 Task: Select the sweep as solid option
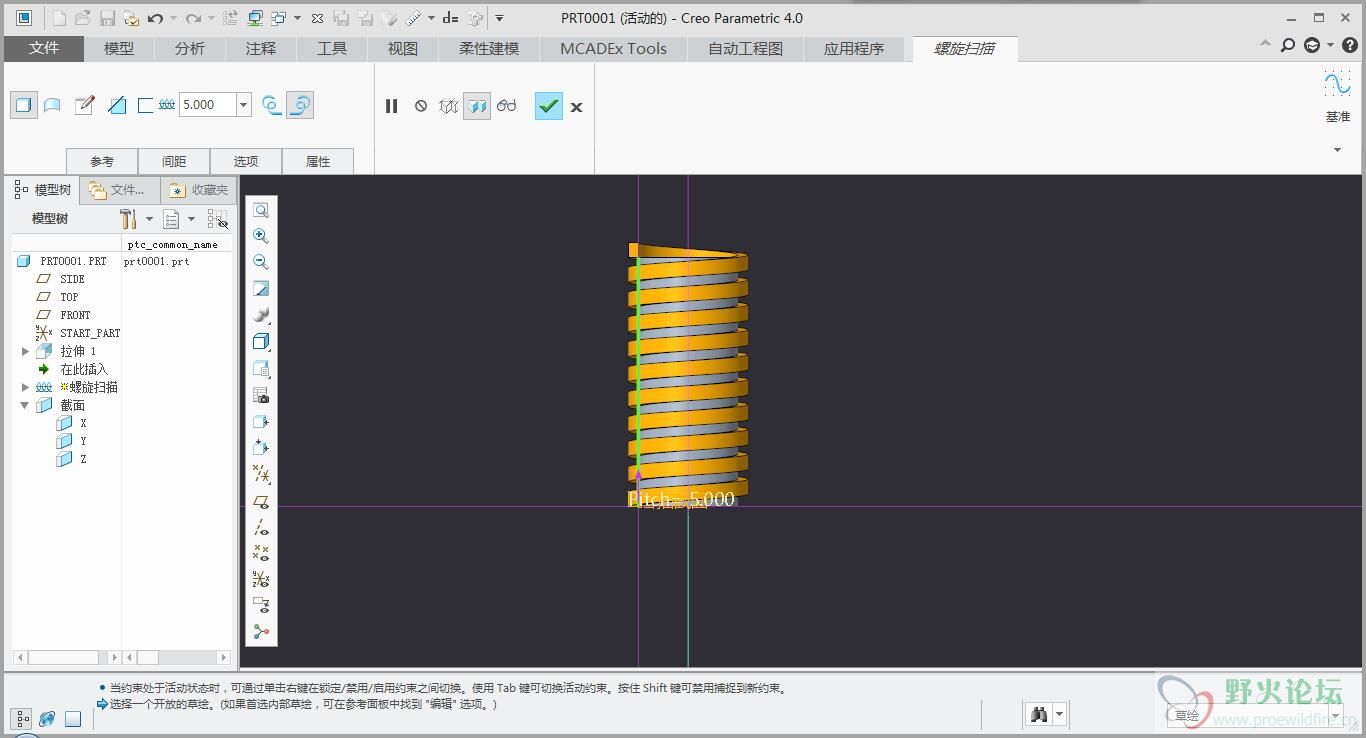point(24,104)
